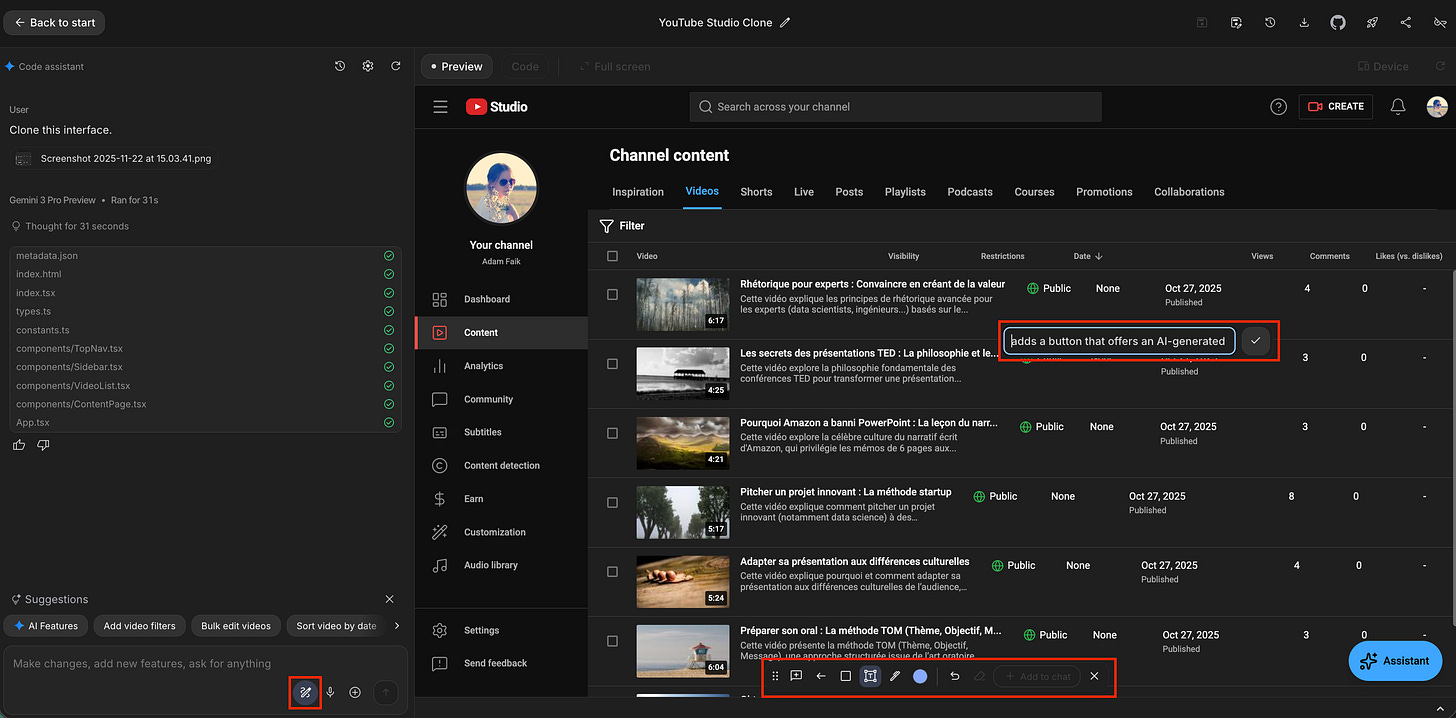1456x718 pixels.
Task: Select the Earn dollar icon
Action: point(439,498)
